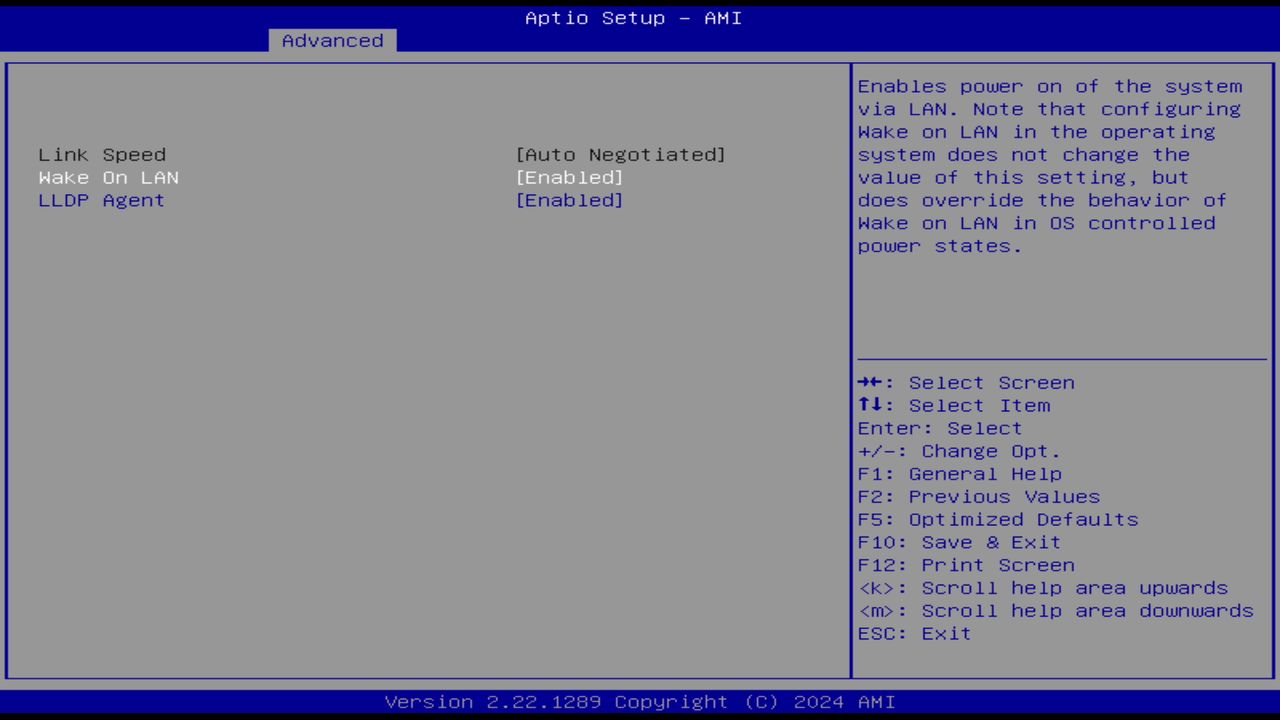Screen dimensions: 1280x720
Task: Click the Version 2.22.1289 copyright footer
Action: point(640,702)
